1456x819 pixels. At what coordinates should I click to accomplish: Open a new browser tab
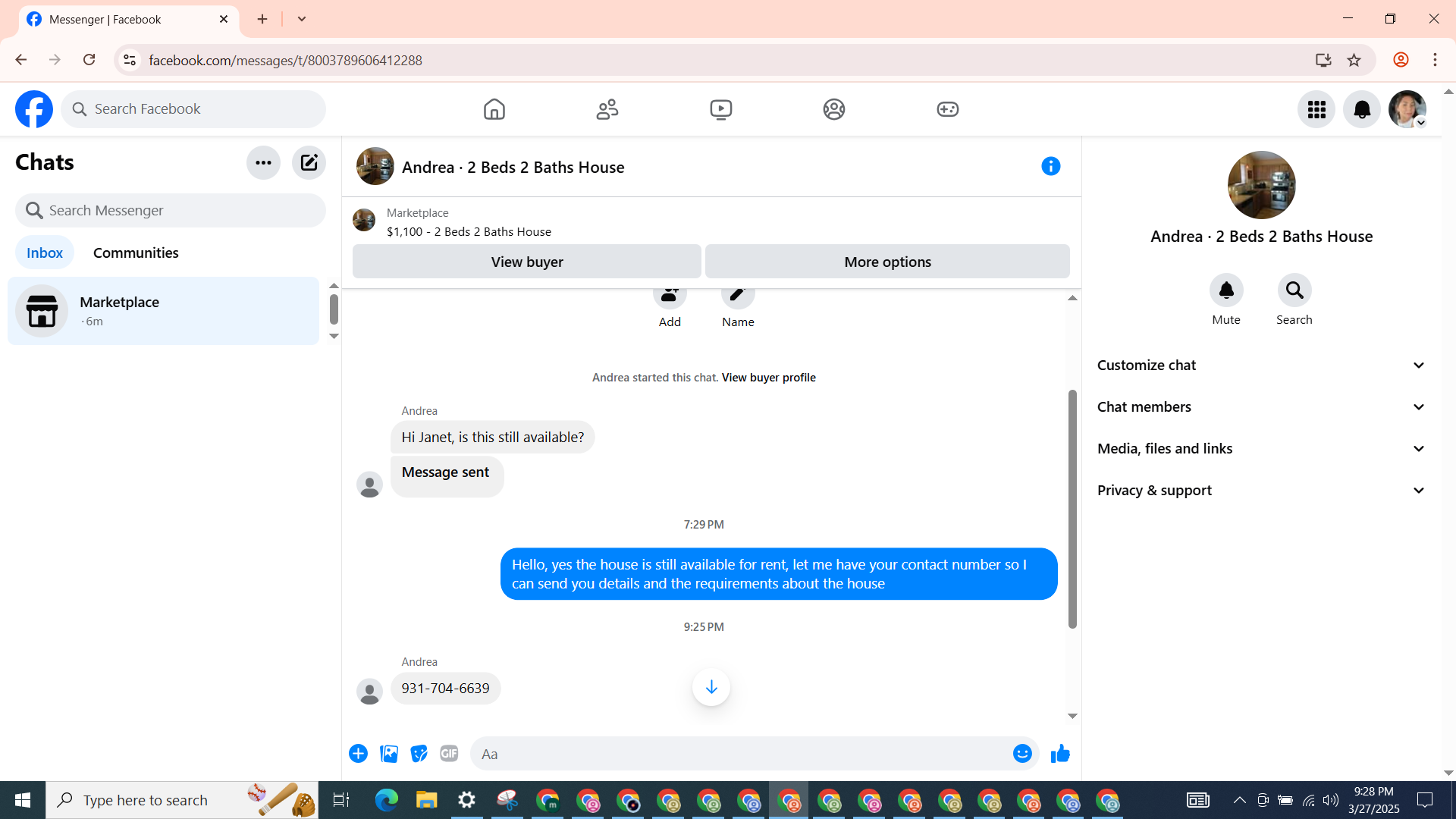tap(262, 19)
